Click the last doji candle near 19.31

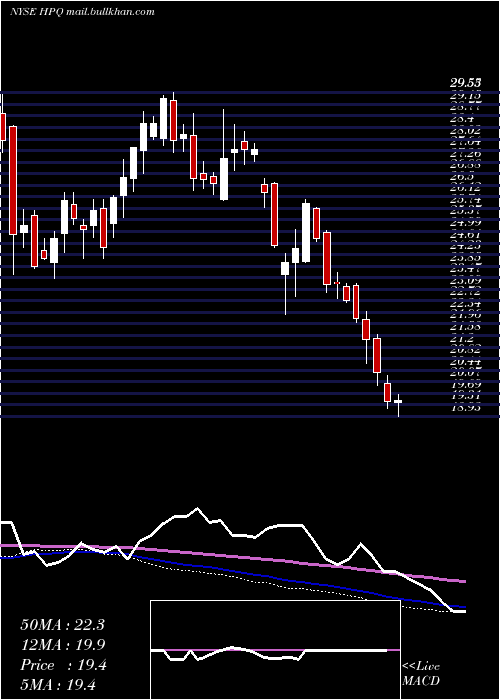tap(398, 402)
